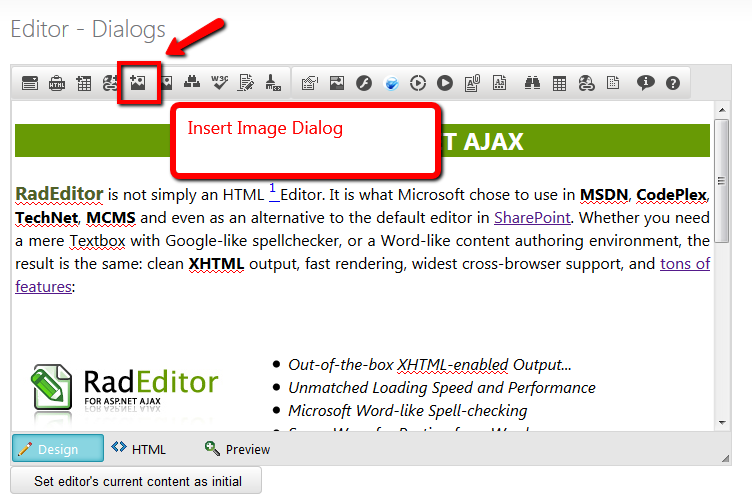Click the bold word MCMS
The width and height of the screenshot is (752, 498).
click(x=111, y=218)
